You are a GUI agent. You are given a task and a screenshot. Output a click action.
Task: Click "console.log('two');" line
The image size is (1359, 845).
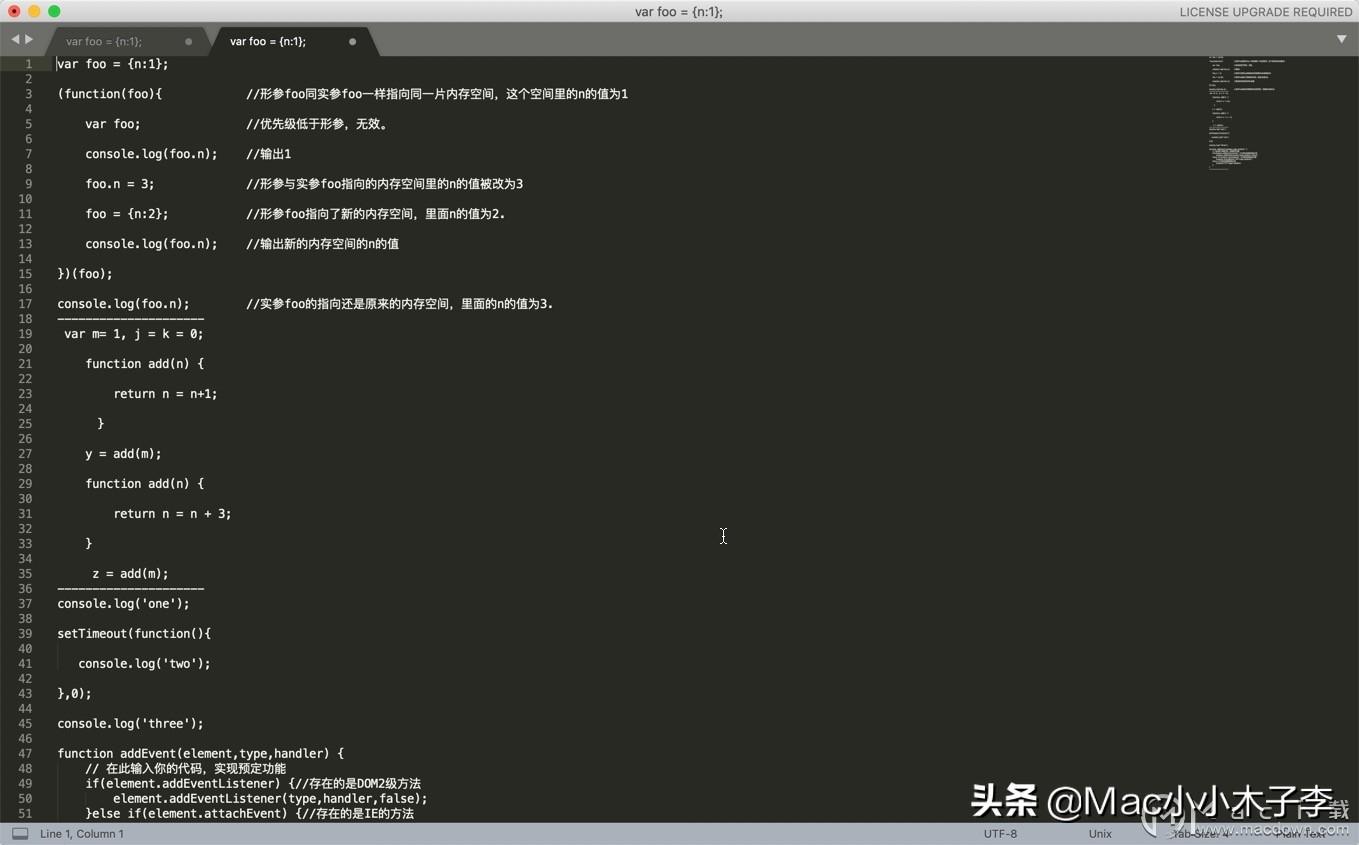click(144, 664)
